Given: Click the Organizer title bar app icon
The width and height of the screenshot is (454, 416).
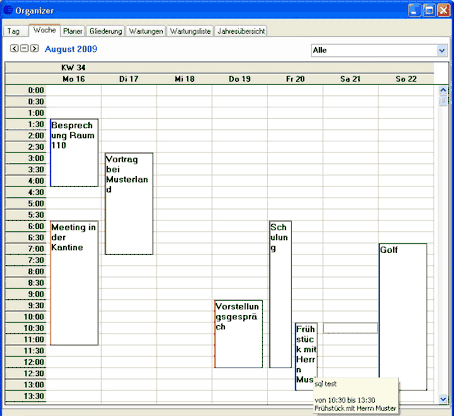Looking at the screenshot, I should coord(8,10).
